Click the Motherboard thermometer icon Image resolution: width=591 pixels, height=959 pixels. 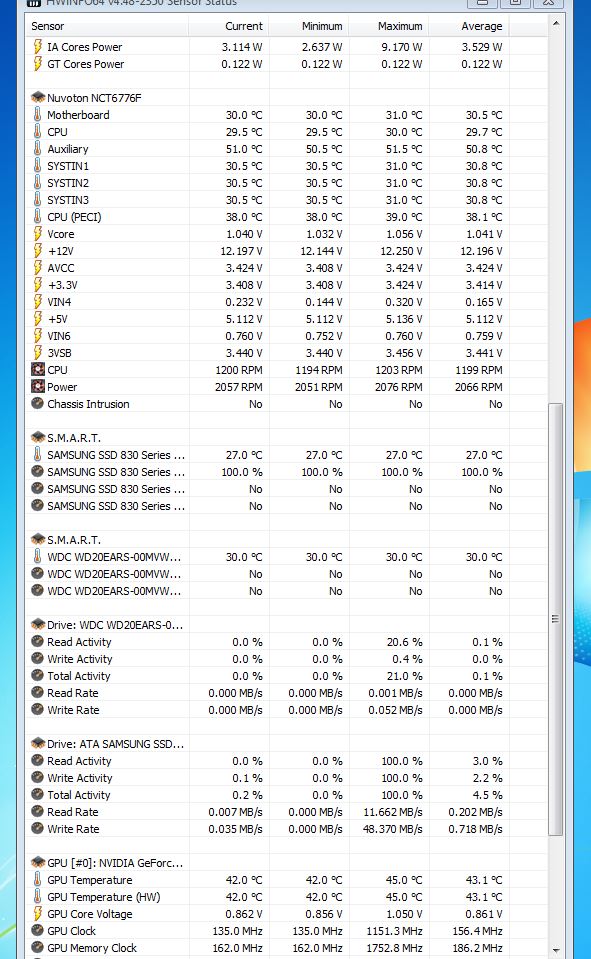[x=37, y=114]
